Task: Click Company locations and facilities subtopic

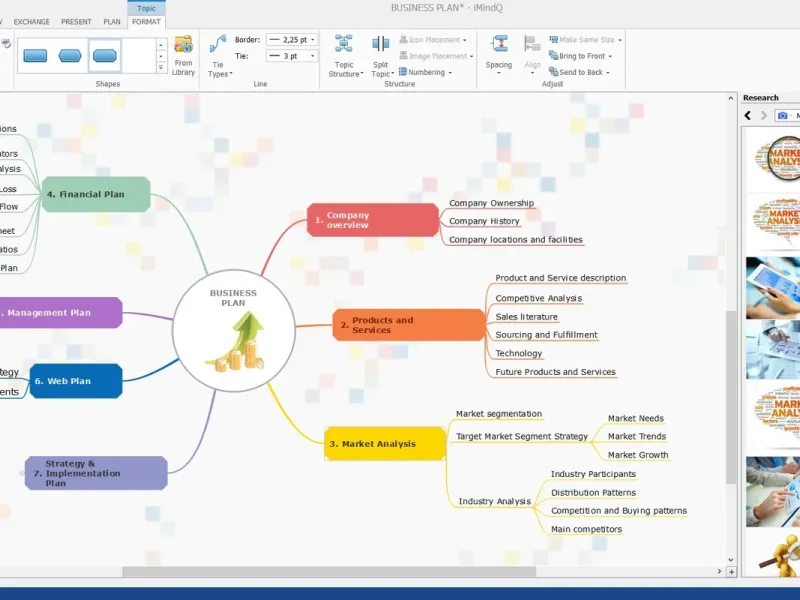Action: (516, 240)
